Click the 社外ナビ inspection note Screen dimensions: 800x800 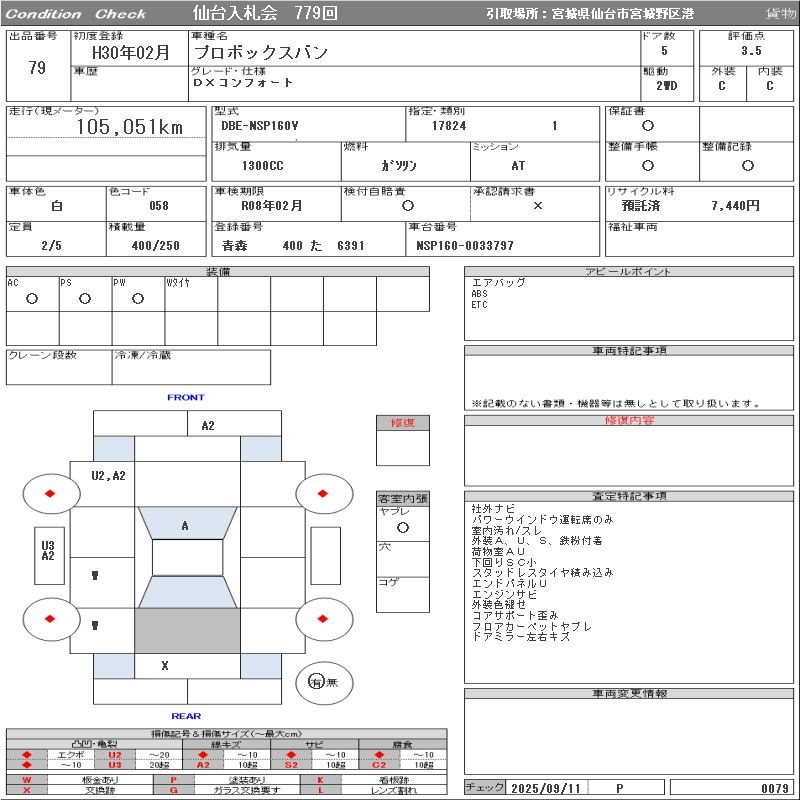[493, 509]
